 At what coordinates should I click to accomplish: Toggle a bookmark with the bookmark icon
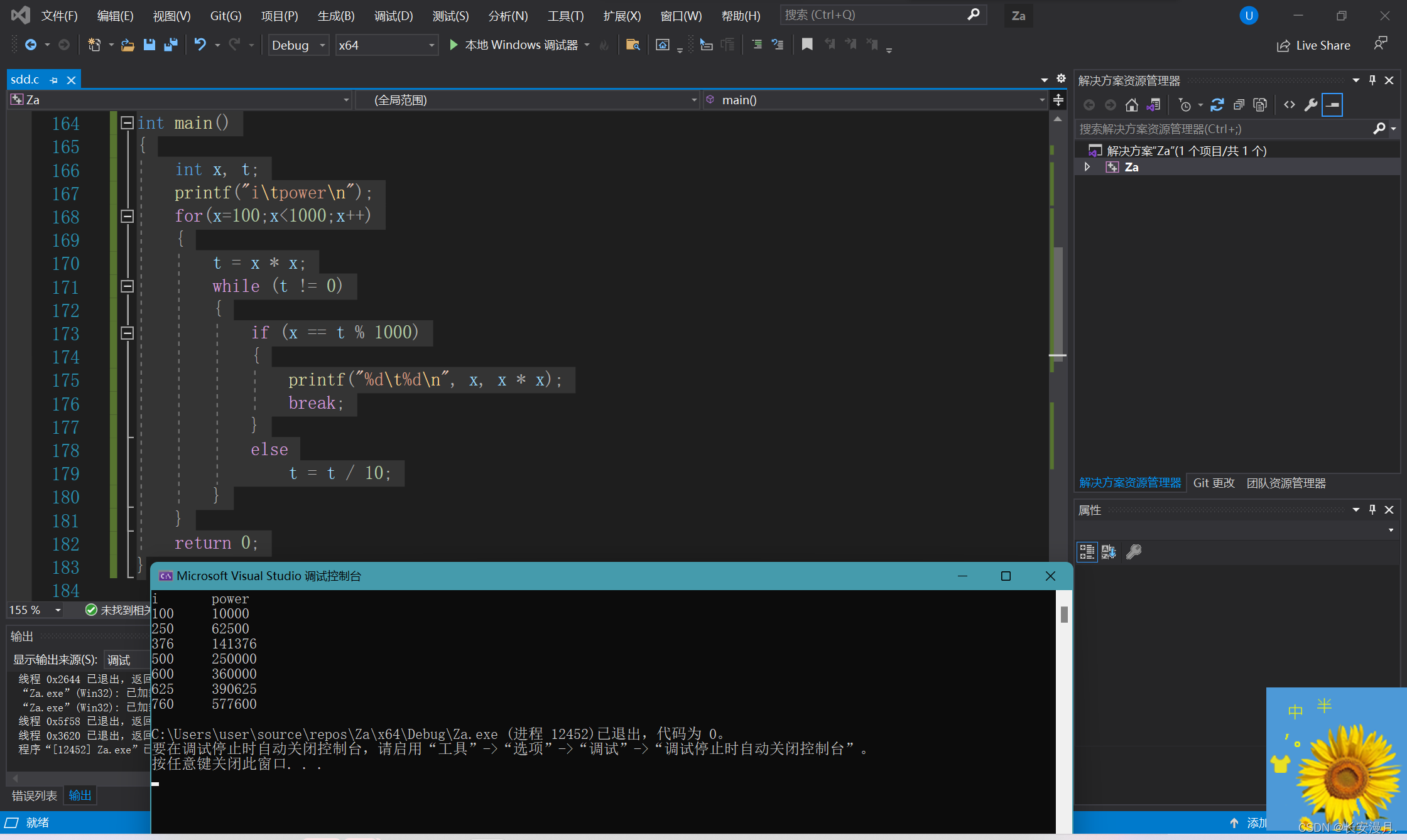click(807, 45)
